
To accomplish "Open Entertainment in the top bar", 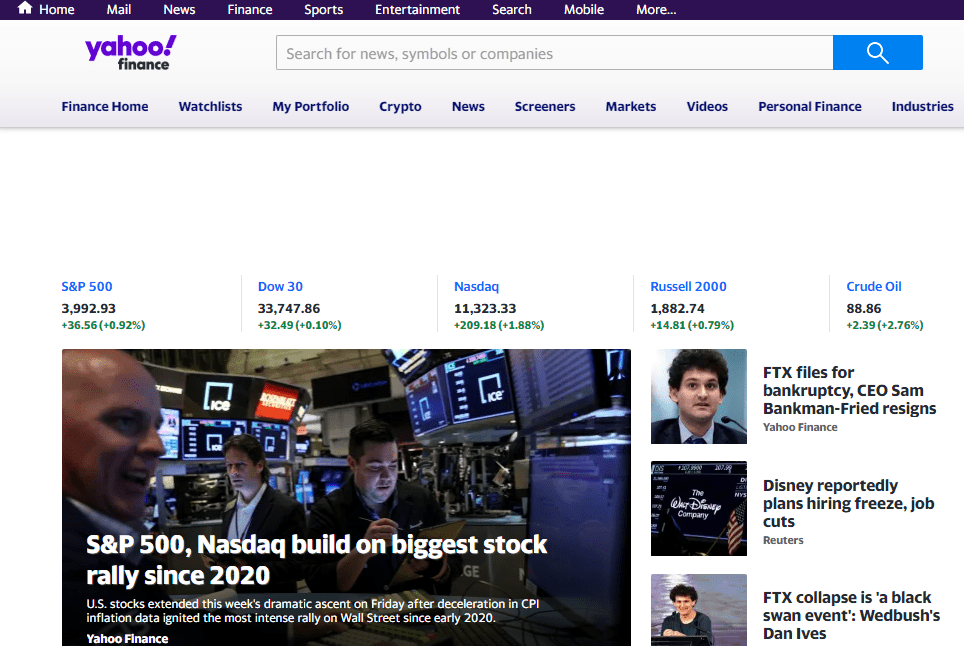I will coord(417,10).
